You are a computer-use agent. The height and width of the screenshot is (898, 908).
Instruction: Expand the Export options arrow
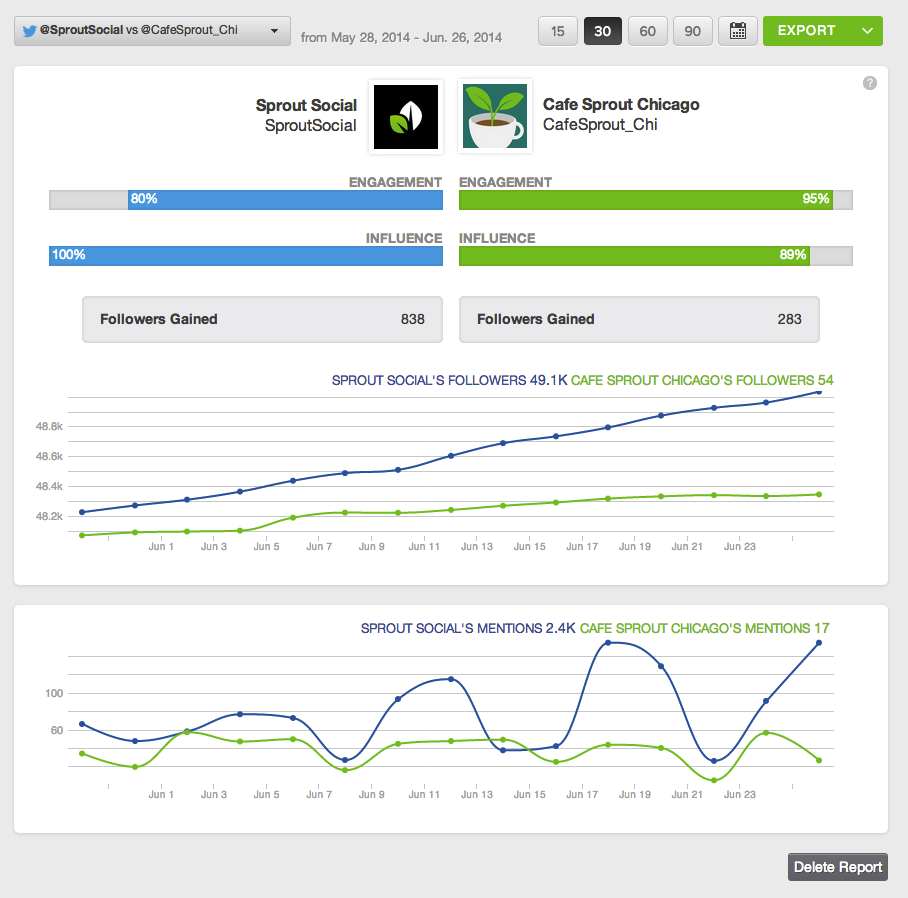[x=867, y=31]
